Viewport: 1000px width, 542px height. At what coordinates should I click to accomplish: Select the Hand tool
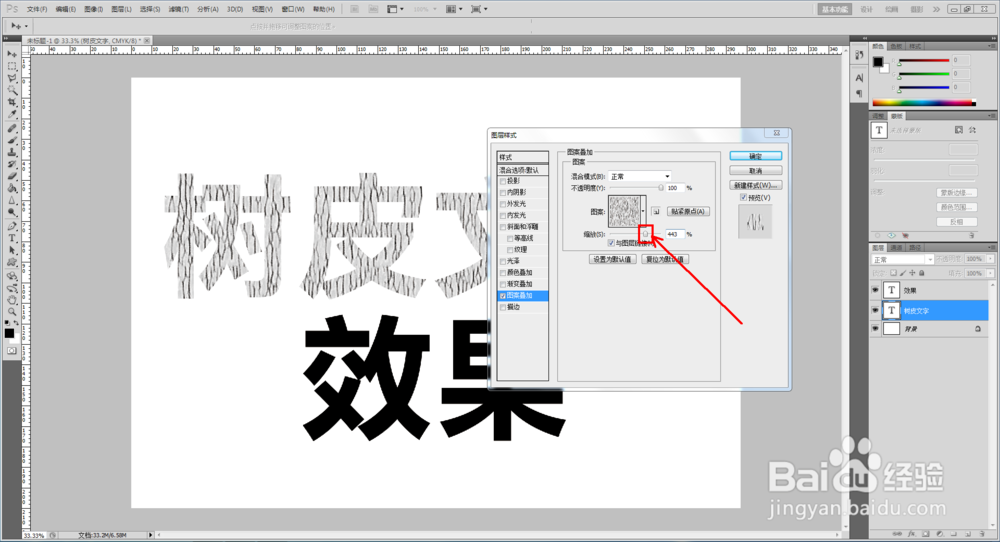tap(11, 300)
